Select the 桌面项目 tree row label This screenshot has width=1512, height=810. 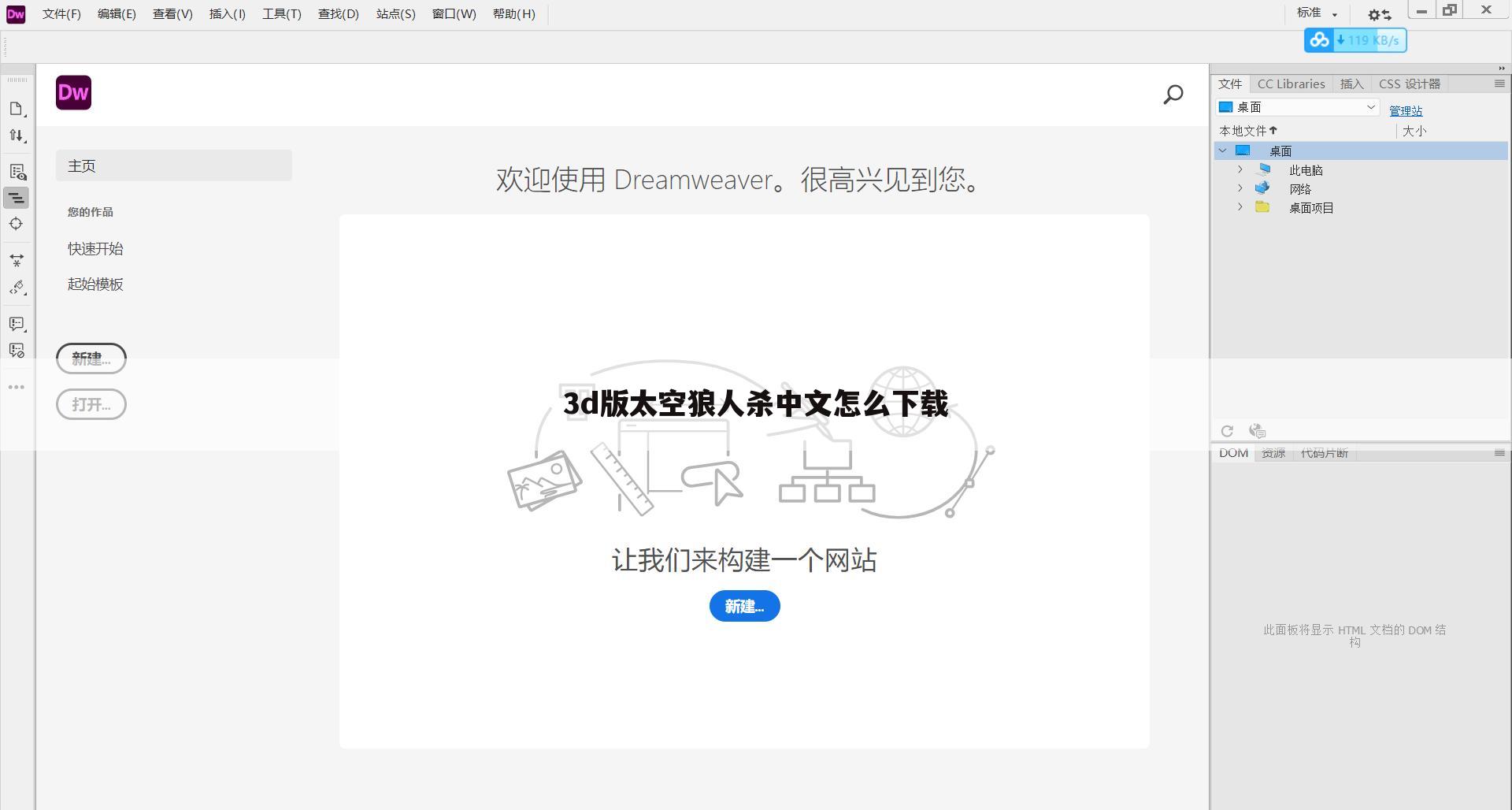coord(1311,208)
